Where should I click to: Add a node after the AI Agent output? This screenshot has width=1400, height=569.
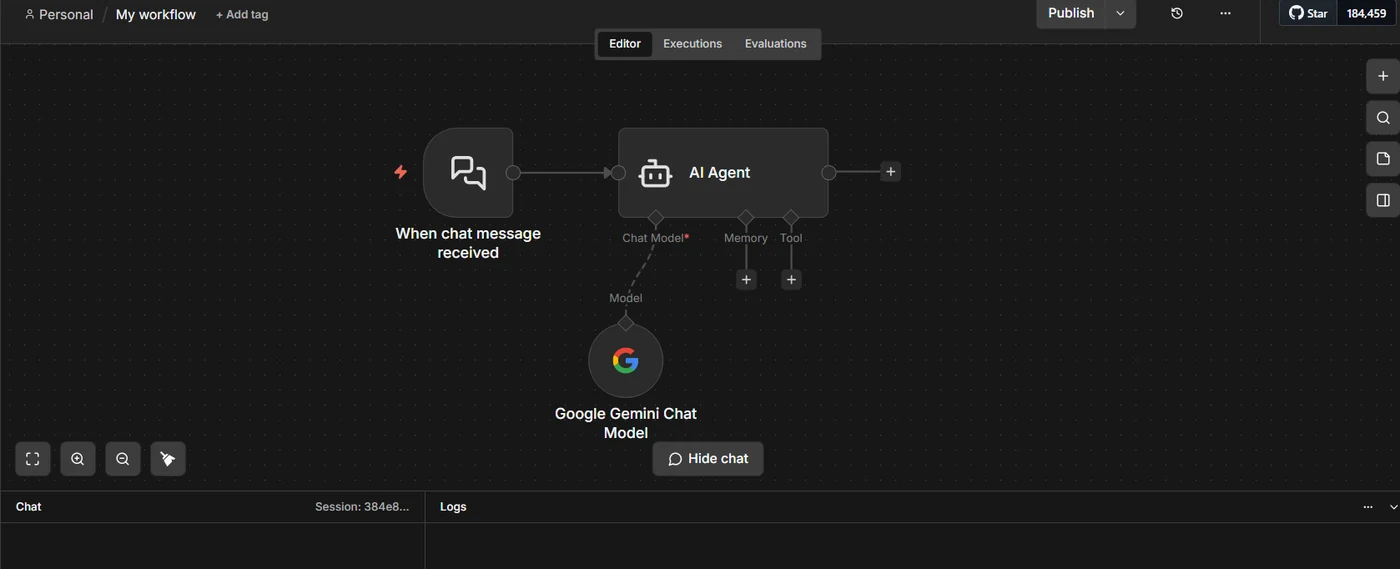(x=890, y=172)
